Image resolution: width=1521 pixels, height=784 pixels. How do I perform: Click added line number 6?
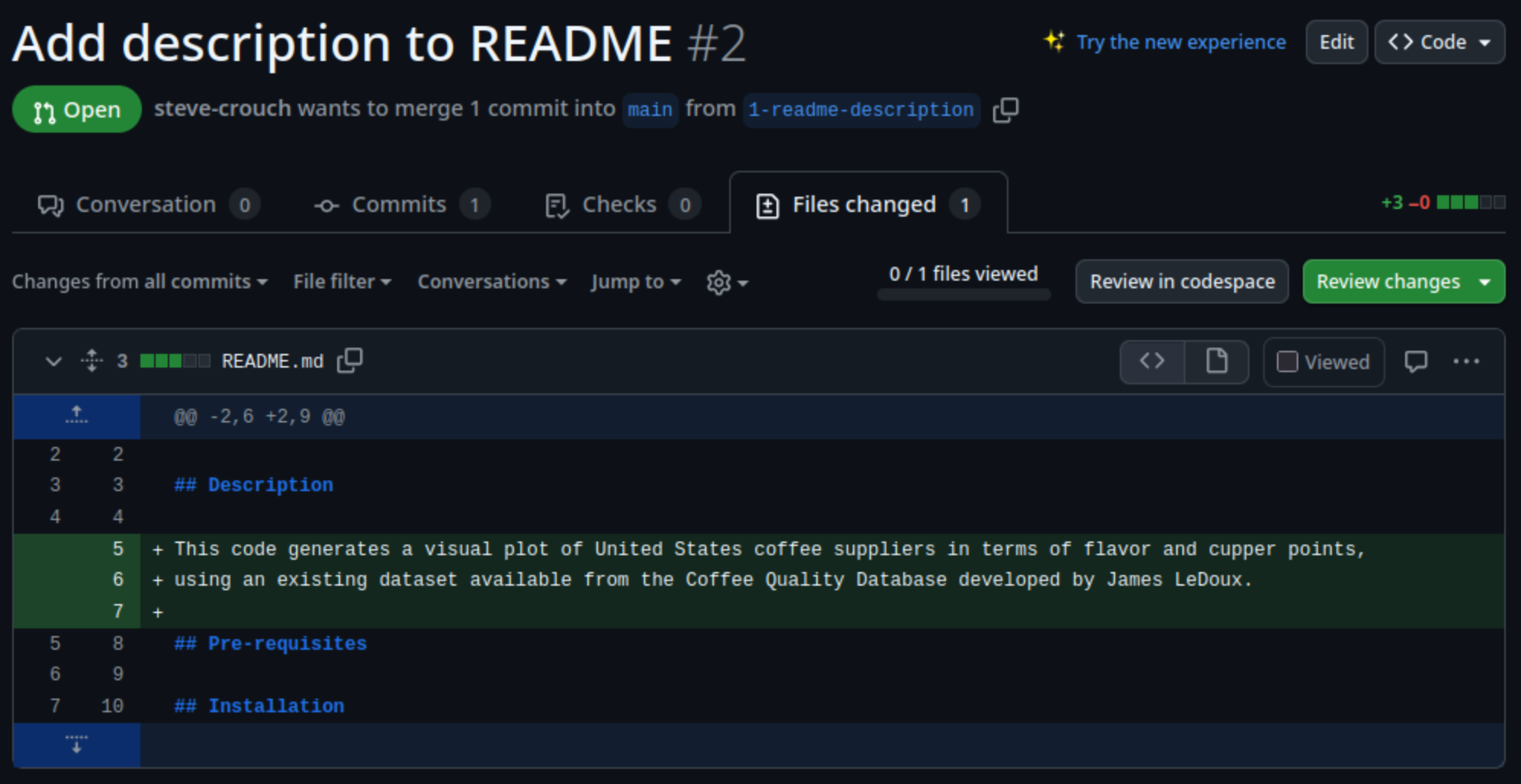[117, 580]
